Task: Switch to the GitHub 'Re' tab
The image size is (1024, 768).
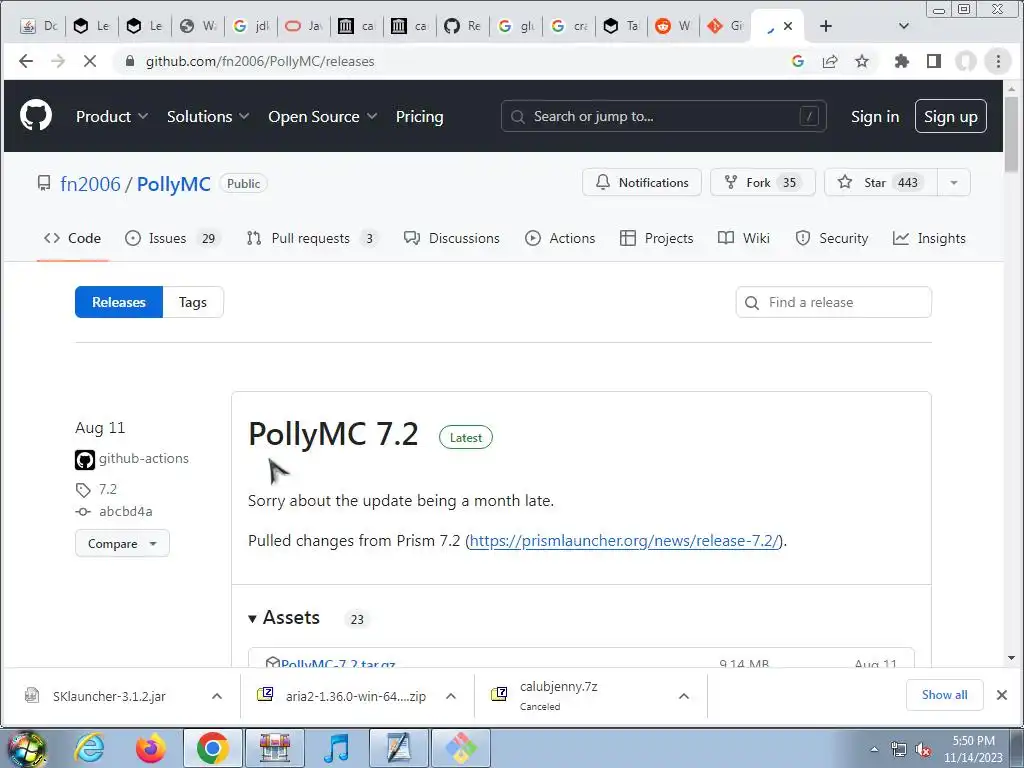Action: click(462, 26)
